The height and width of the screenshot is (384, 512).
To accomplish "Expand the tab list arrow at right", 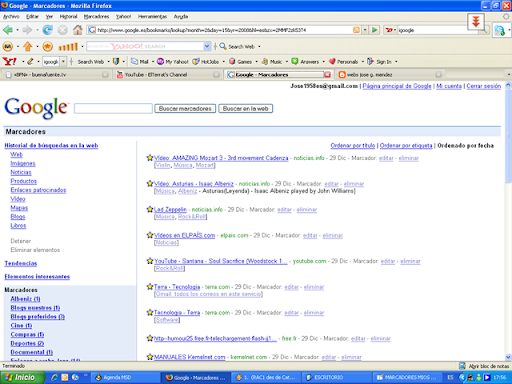I will click(x=509, y=74).
